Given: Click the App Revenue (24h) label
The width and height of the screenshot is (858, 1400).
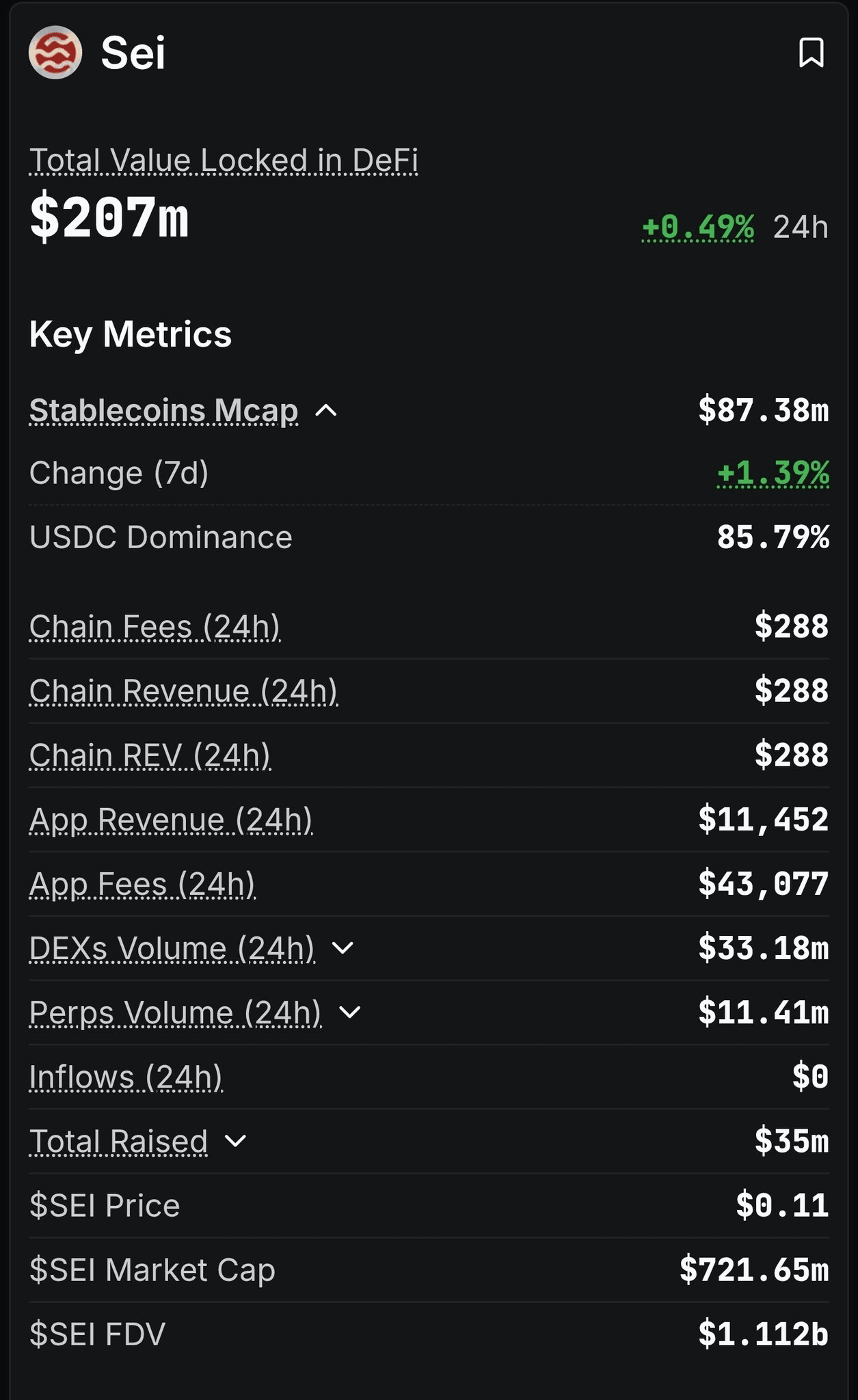Looking at the screenshot, I should pyautogui.click(x=171, y=819).
